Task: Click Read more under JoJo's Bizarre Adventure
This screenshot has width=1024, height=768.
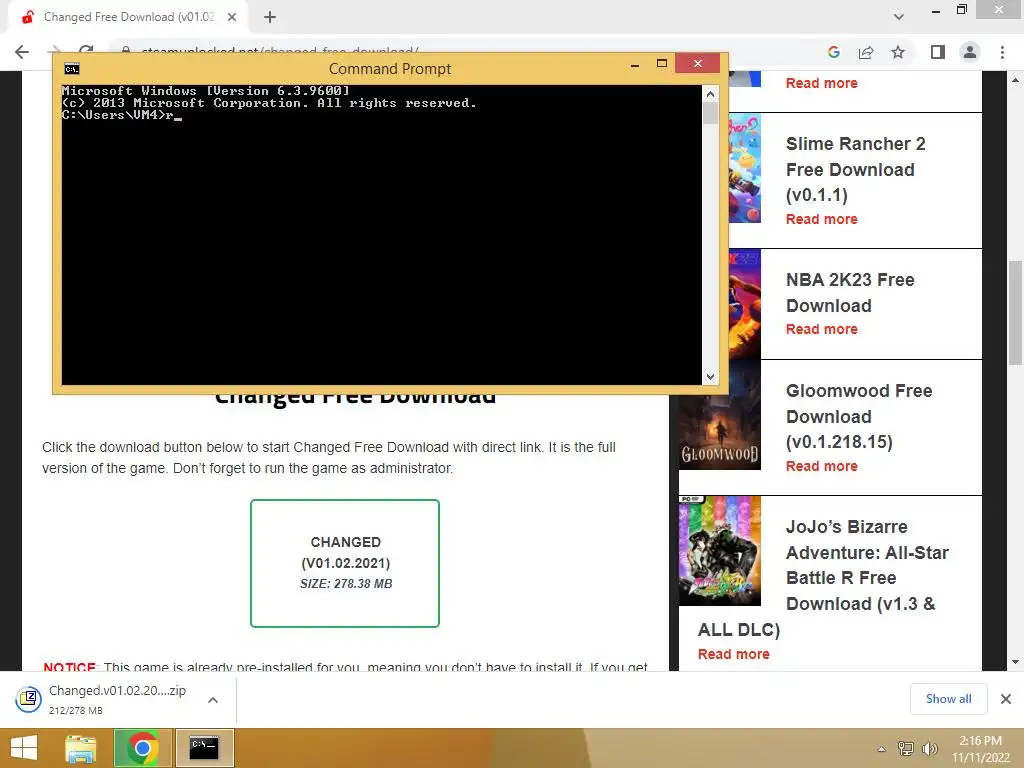Action: (733, 654)
